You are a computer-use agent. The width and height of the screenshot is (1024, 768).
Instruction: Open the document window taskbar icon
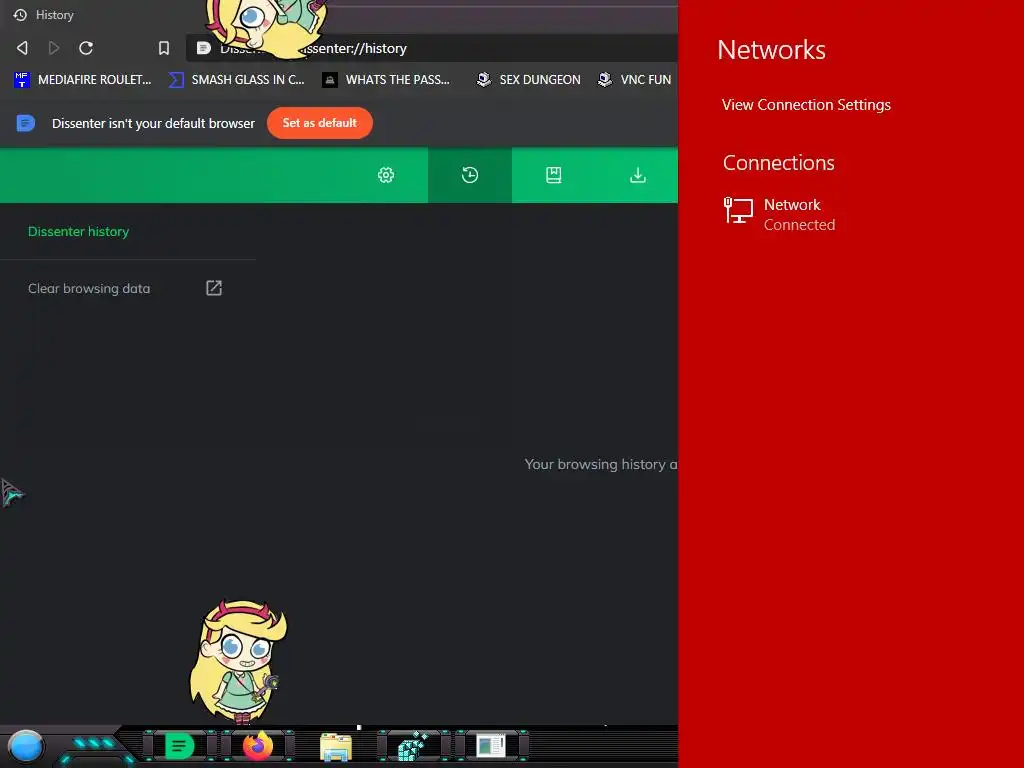tap(491, 746)
